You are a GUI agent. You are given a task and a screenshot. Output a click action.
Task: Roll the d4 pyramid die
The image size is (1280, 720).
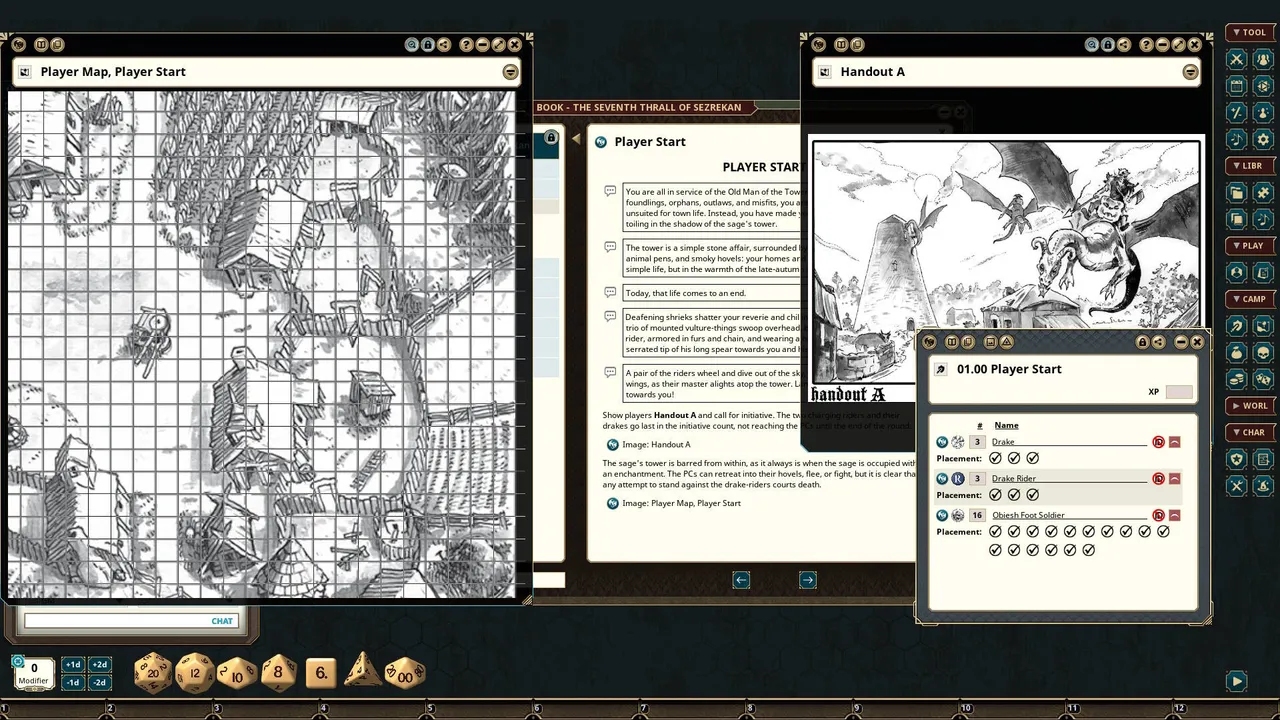(363, 670)
